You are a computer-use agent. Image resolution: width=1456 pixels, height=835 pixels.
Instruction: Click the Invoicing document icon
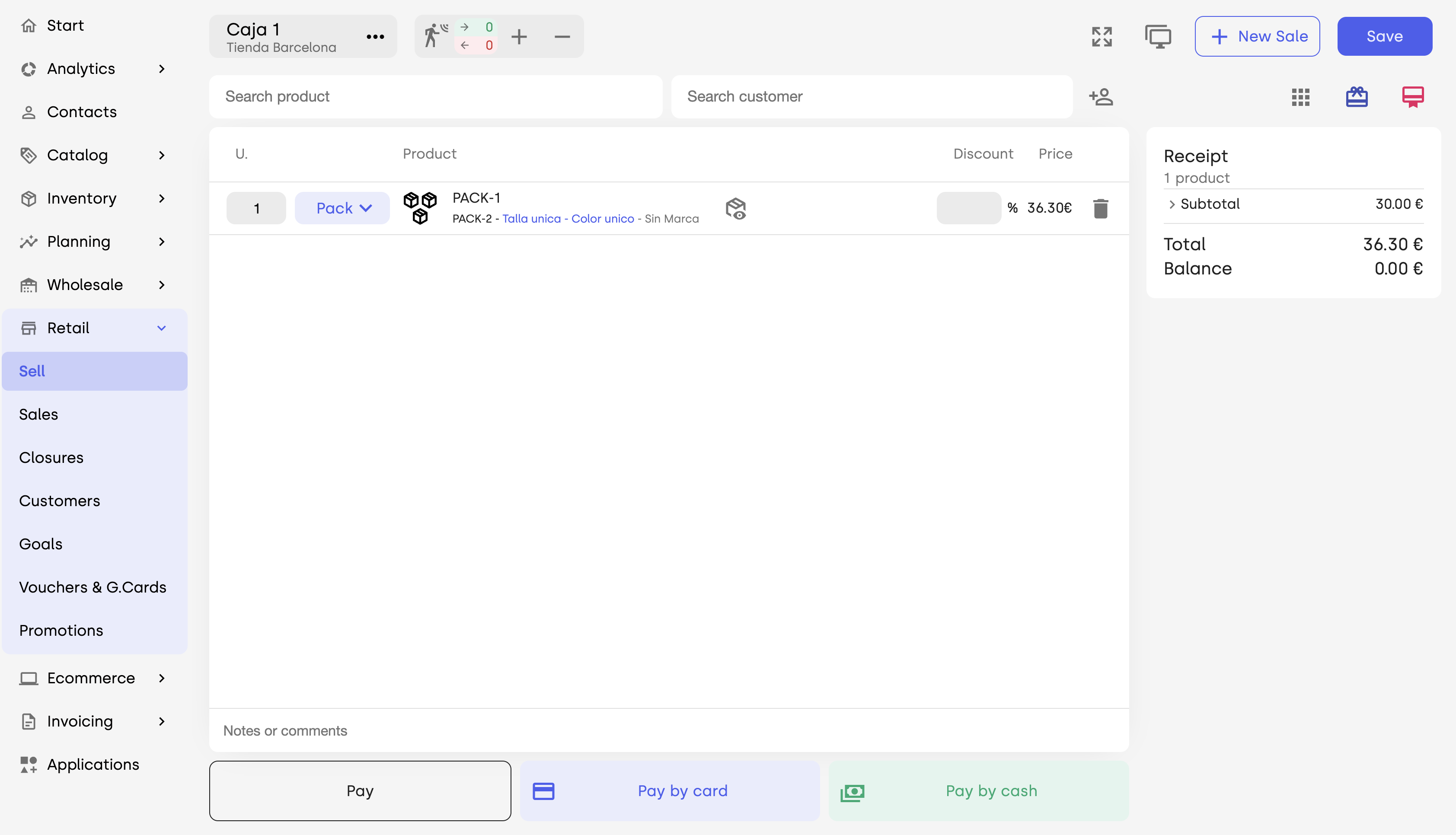[x=29, y=721]
